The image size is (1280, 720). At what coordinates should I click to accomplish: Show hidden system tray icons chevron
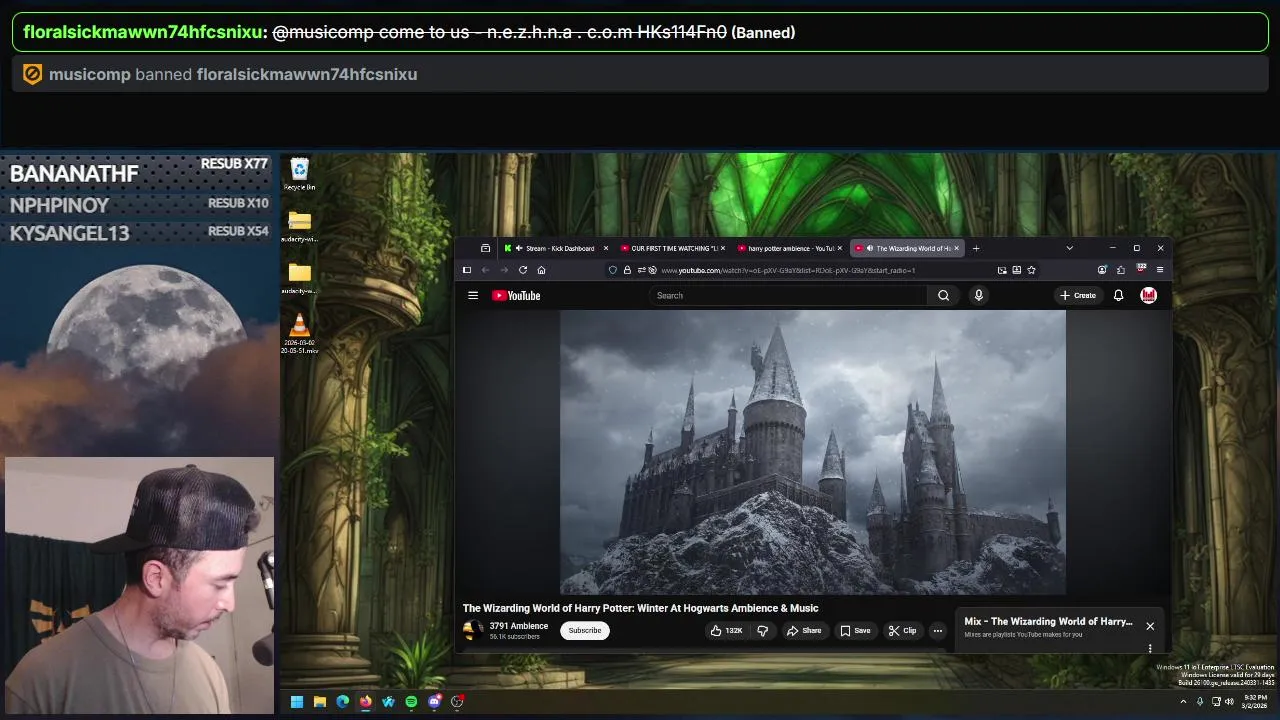point(1183,701)
